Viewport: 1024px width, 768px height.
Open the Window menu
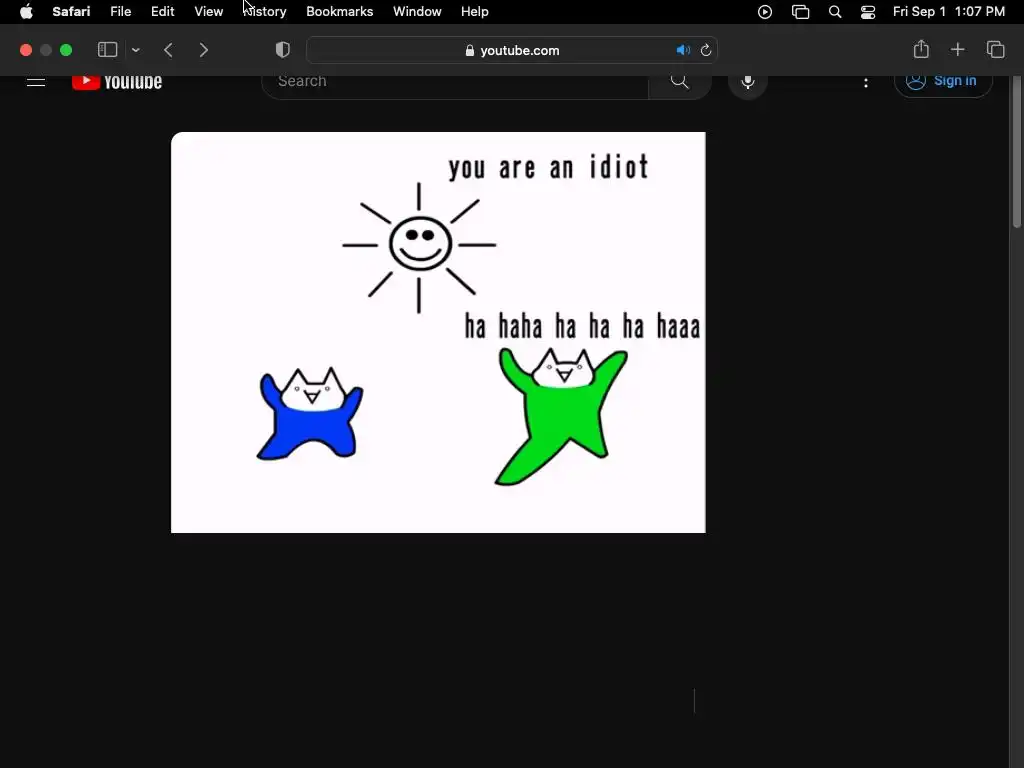417,12
